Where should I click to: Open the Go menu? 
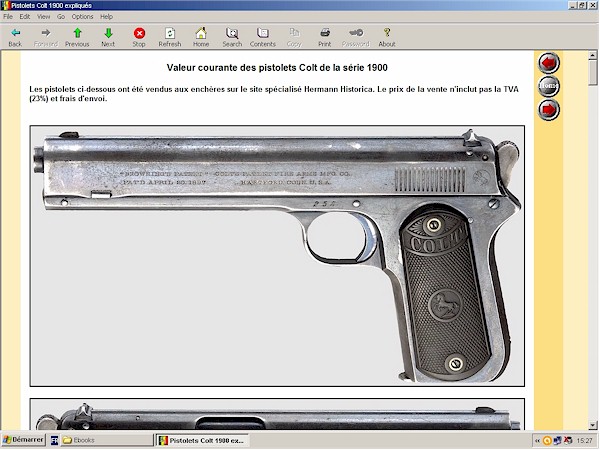click(x=61, y=16)
